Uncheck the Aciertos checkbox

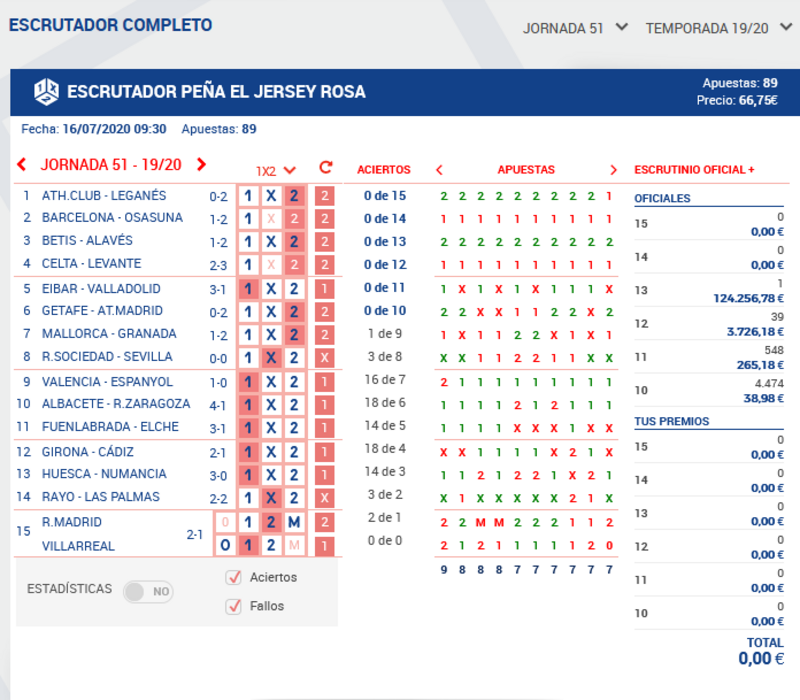click(234, 577)
